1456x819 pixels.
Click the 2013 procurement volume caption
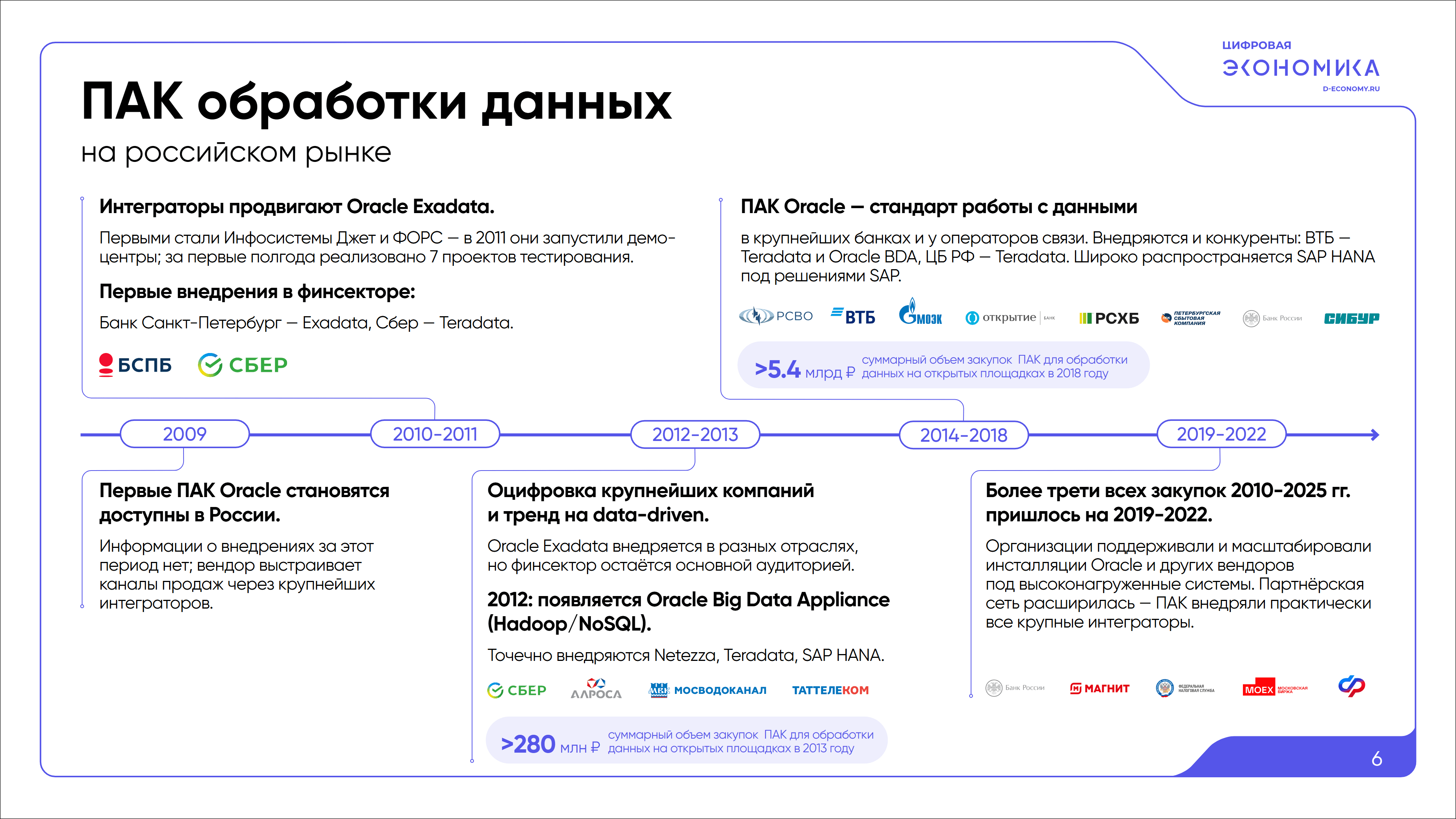click(x=741, y=741)
